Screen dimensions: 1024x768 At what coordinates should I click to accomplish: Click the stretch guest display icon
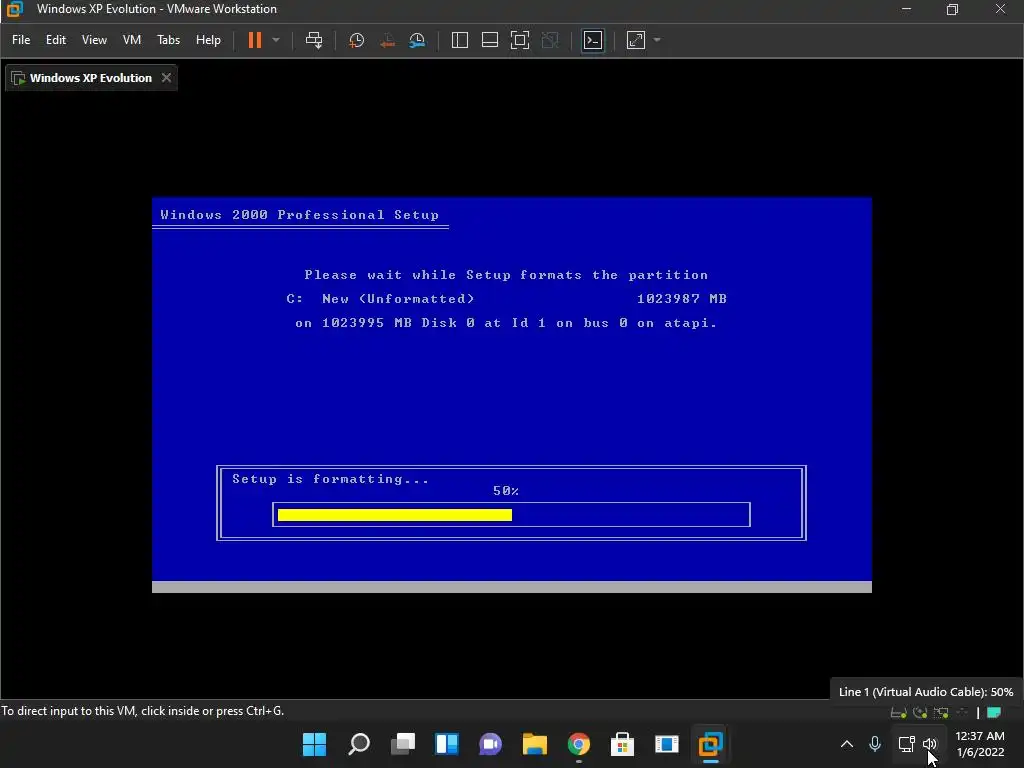[636, 40]
